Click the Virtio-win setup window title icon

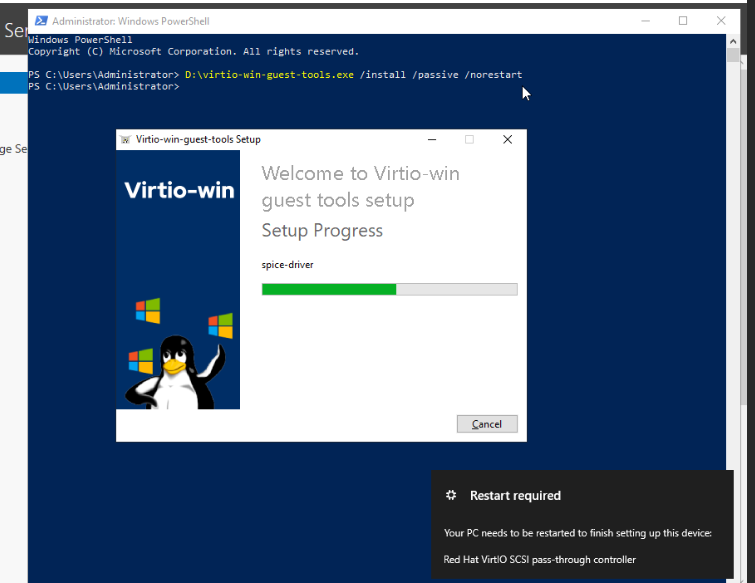pyautogui.click(x=126, y=140)
